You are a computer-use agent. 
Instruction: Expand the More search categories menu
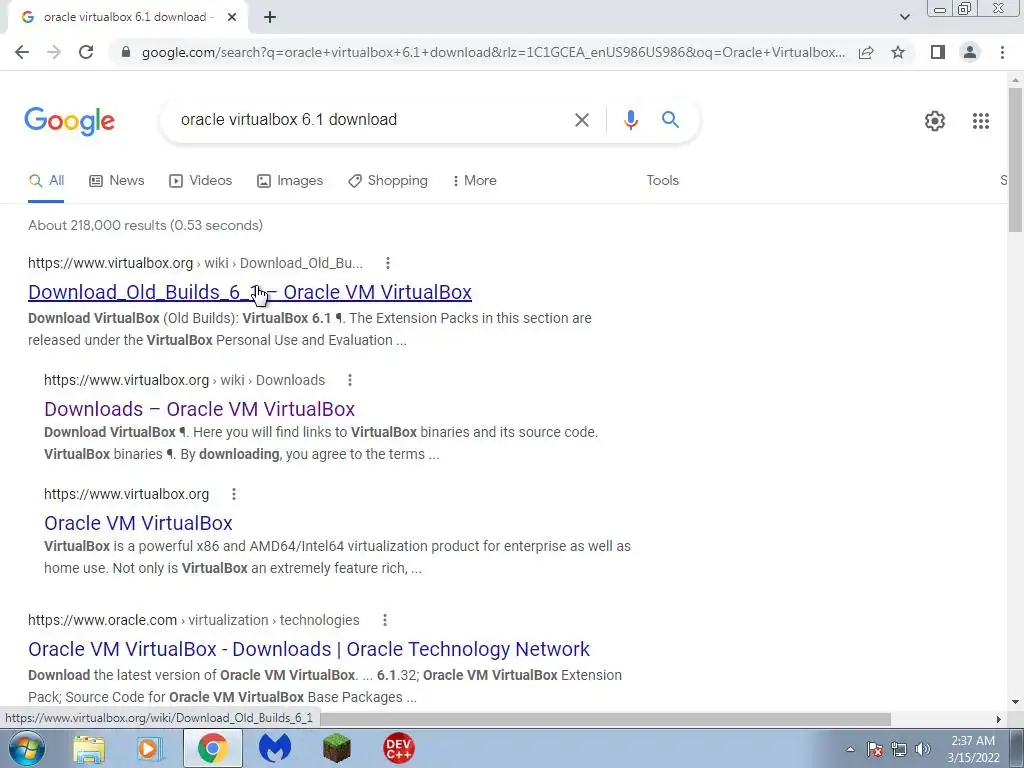(x=475, y=181)
